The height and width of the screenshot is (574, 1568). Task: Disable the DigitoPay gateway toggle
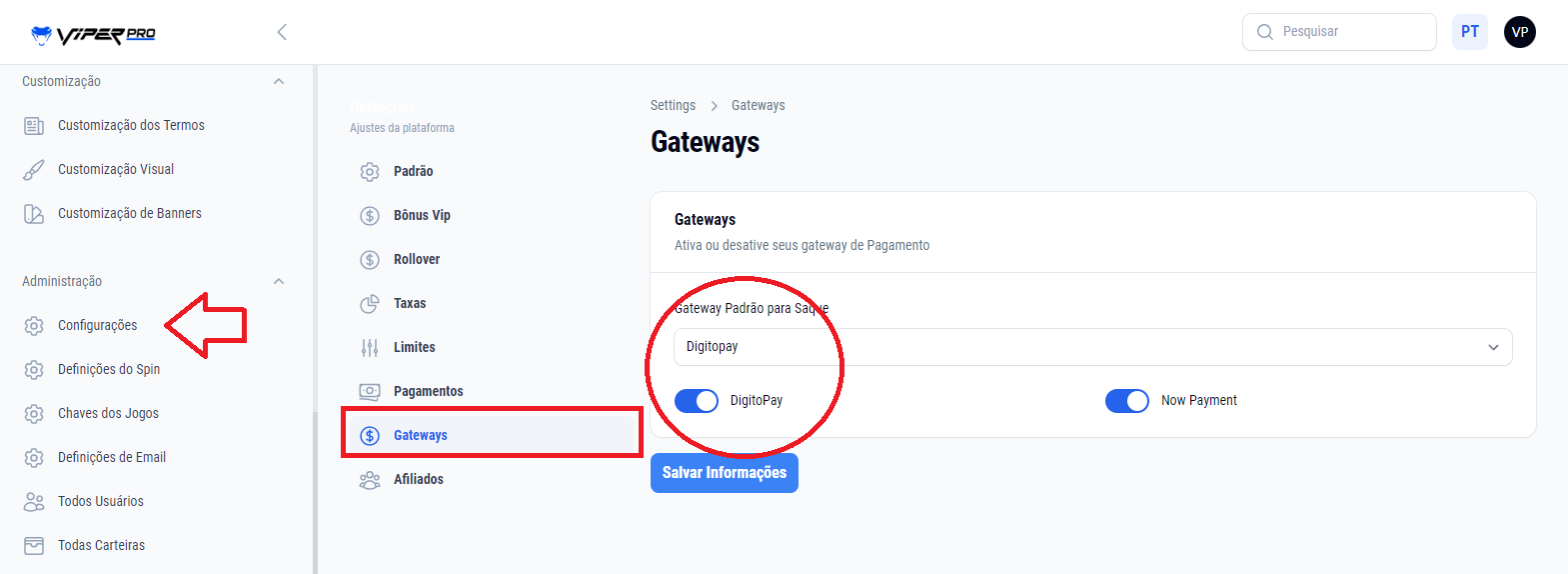tap(697, 401)
